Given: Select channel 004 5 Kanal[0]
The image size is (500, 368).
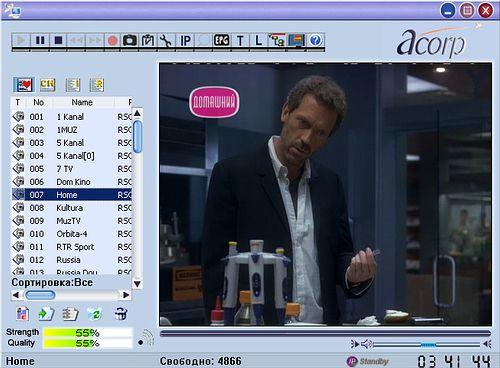Looking at the screenshot, I should point(72,156).
